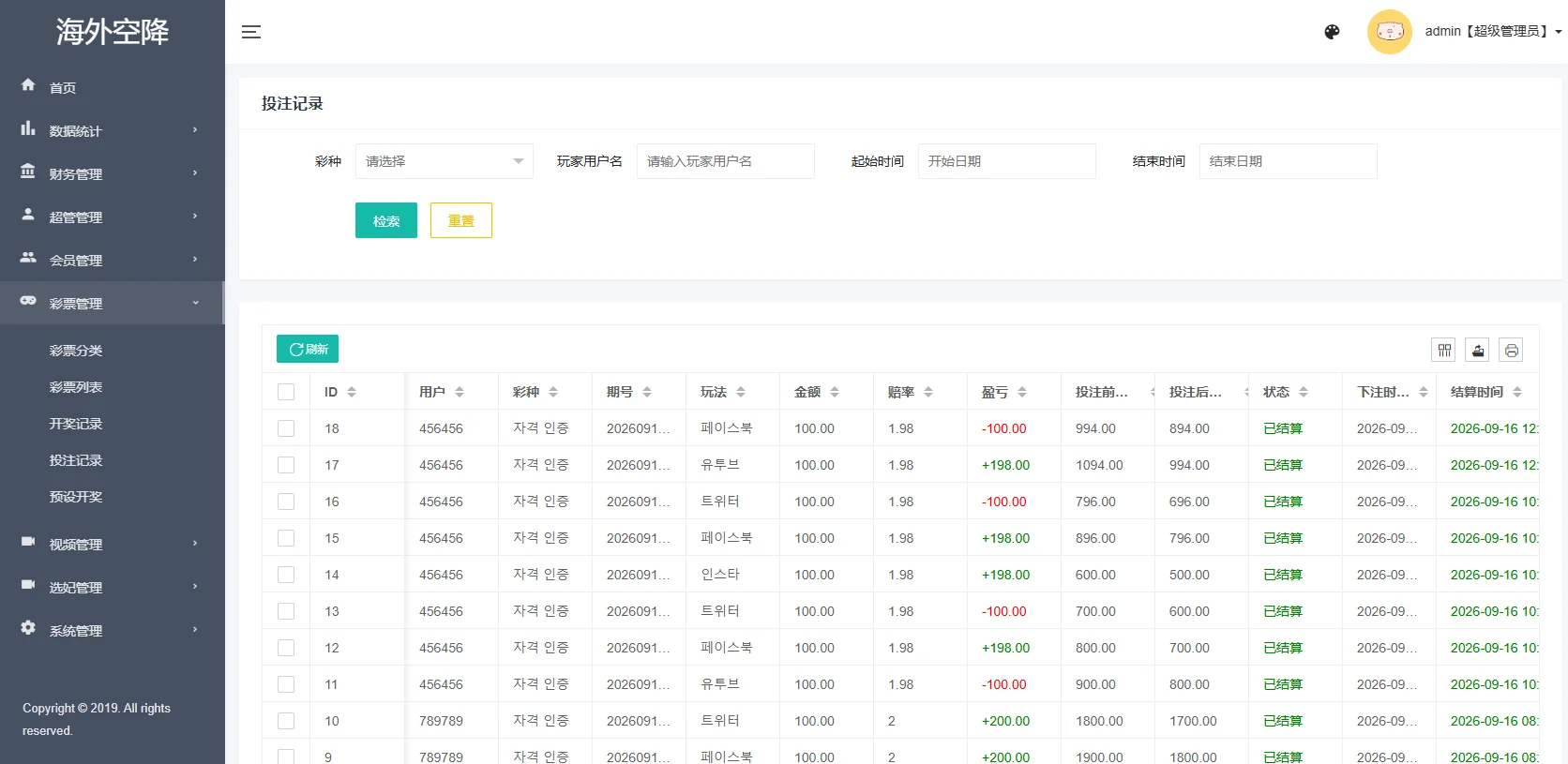Collapse the sidebar with the hamburger icon
Screen dimensions: 1568x764
pyautogui.click(x=250, y=32)
